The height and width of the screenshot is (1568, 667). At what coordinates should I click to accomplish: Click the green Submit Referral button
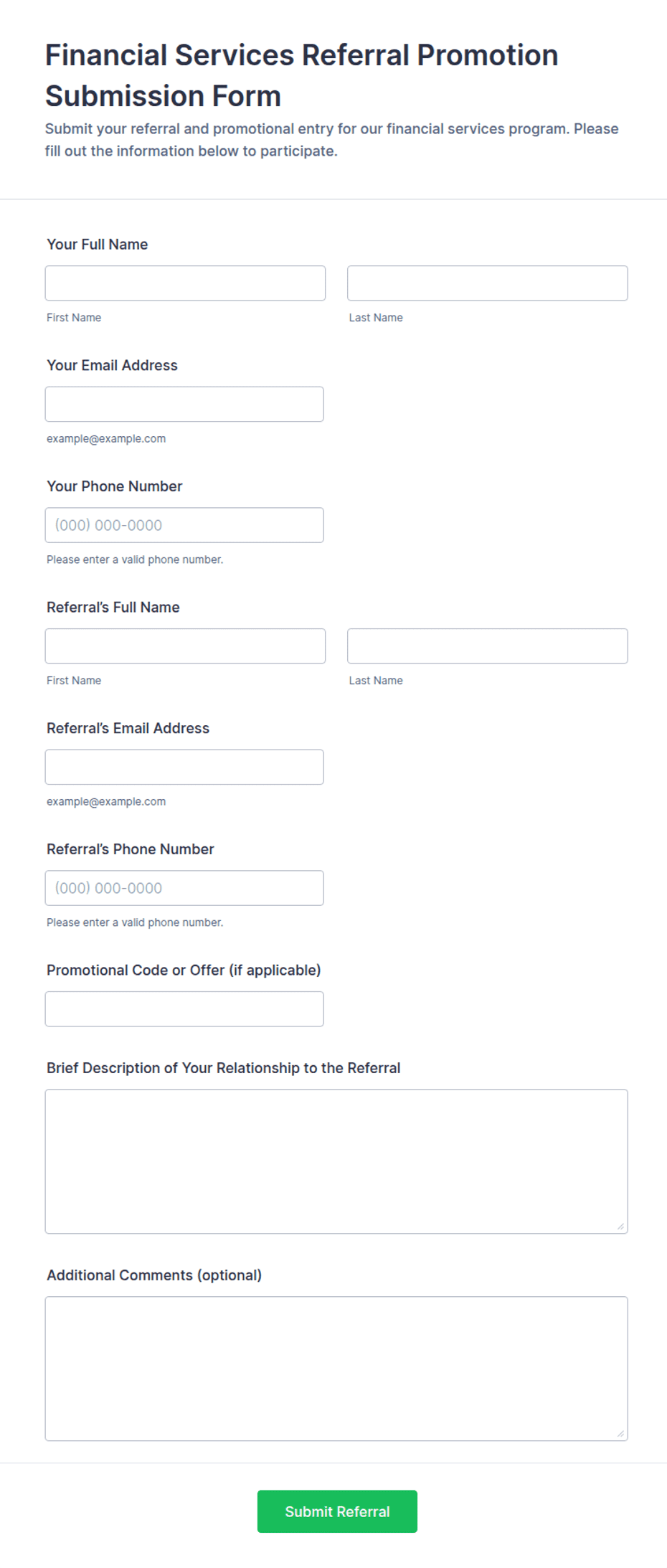[337, 1512]
